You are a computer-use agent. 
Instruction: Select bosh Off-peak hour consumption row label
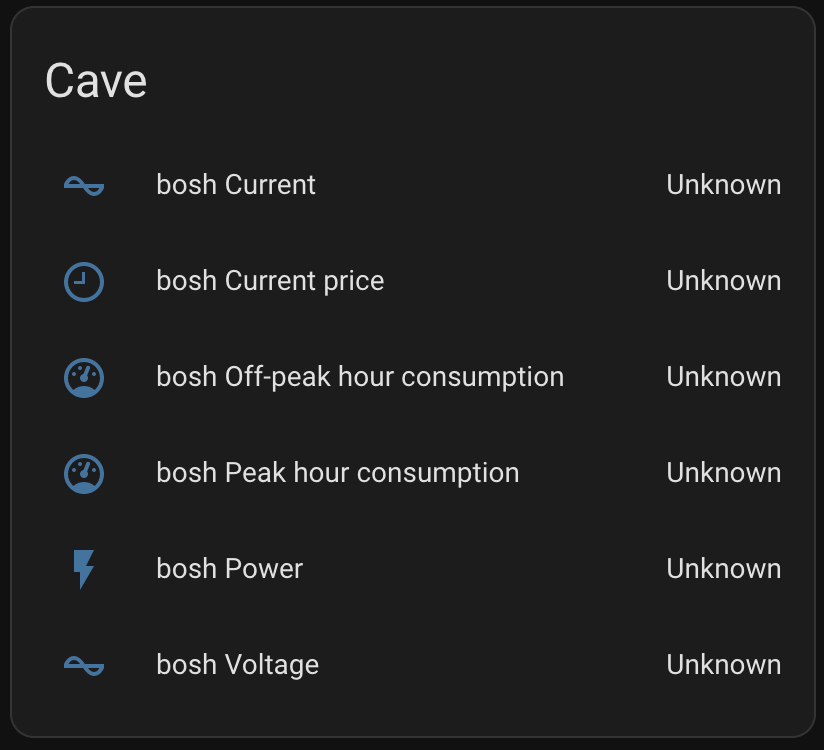(360, 377)
